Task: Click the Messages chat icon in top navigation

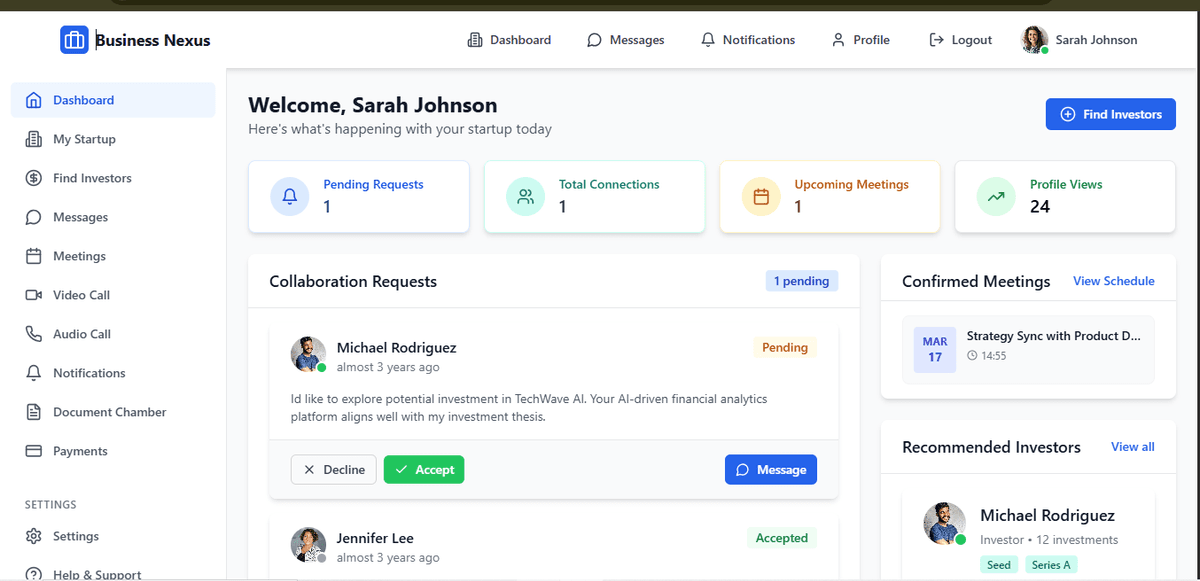Action: (x=595, y=40)
